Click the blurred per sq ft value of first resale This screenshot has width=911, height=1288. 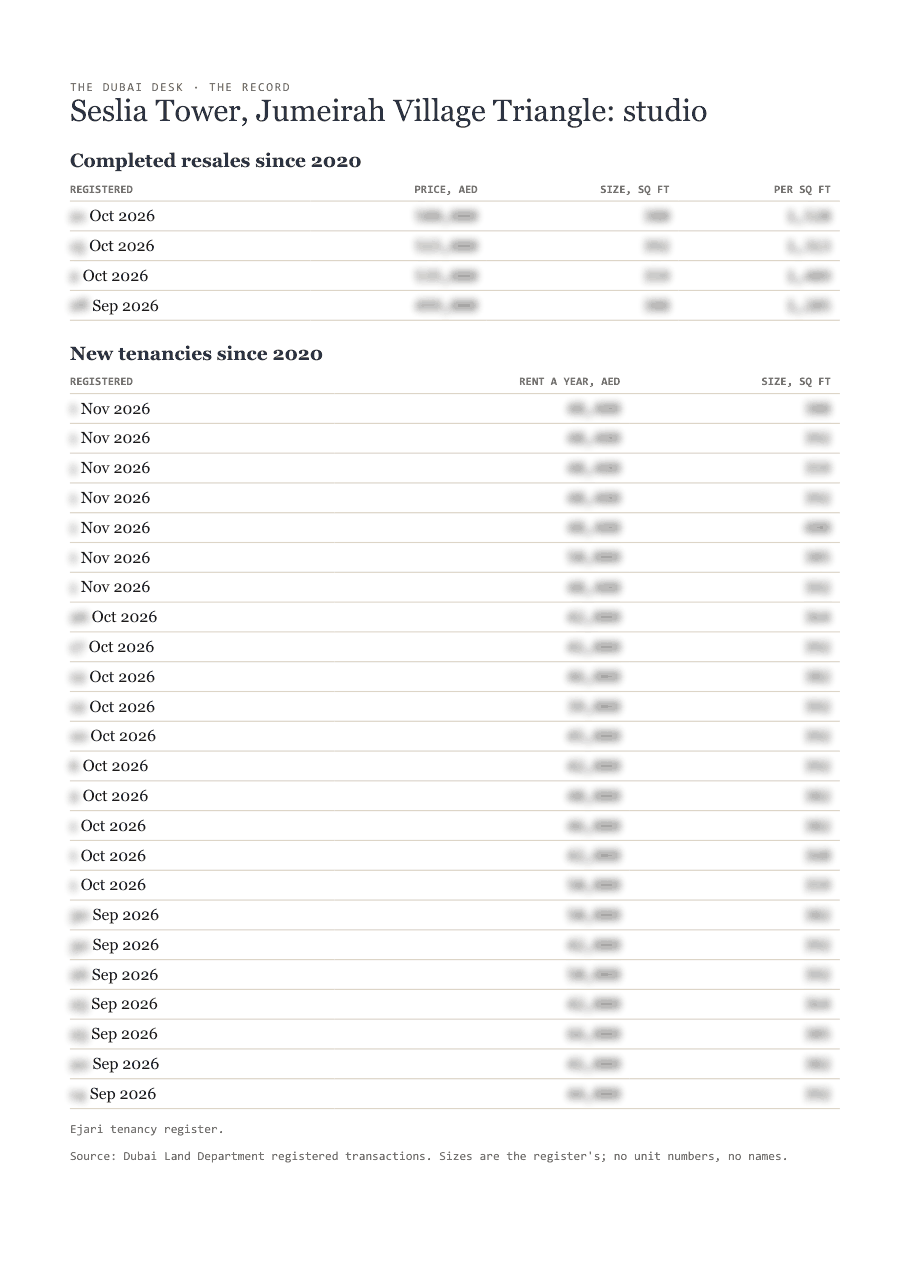809,216
